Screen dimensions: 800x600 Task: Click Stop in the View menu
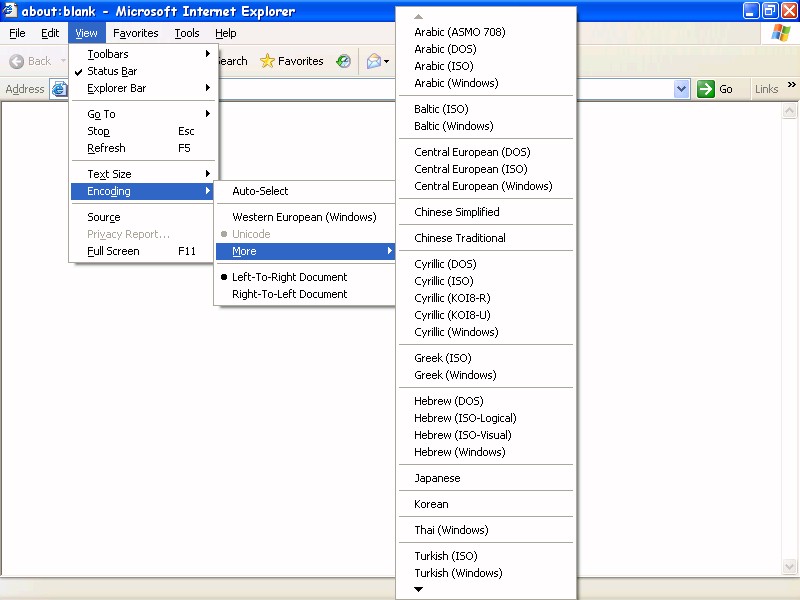tap(142, 131)
